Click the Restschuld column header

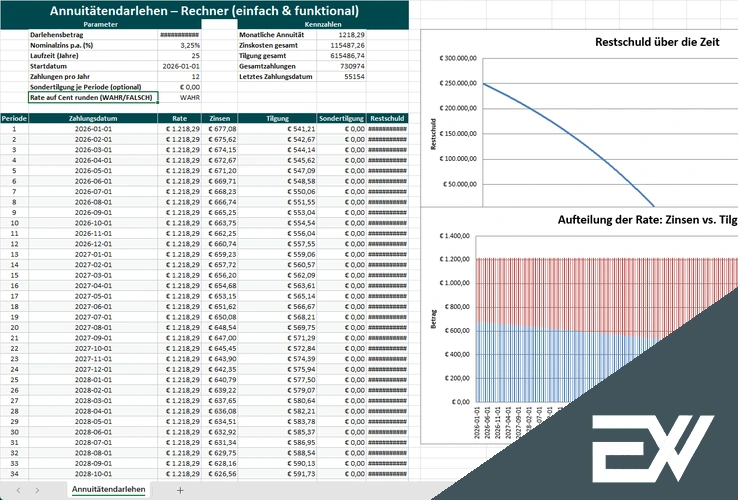[x=387, y=119]
